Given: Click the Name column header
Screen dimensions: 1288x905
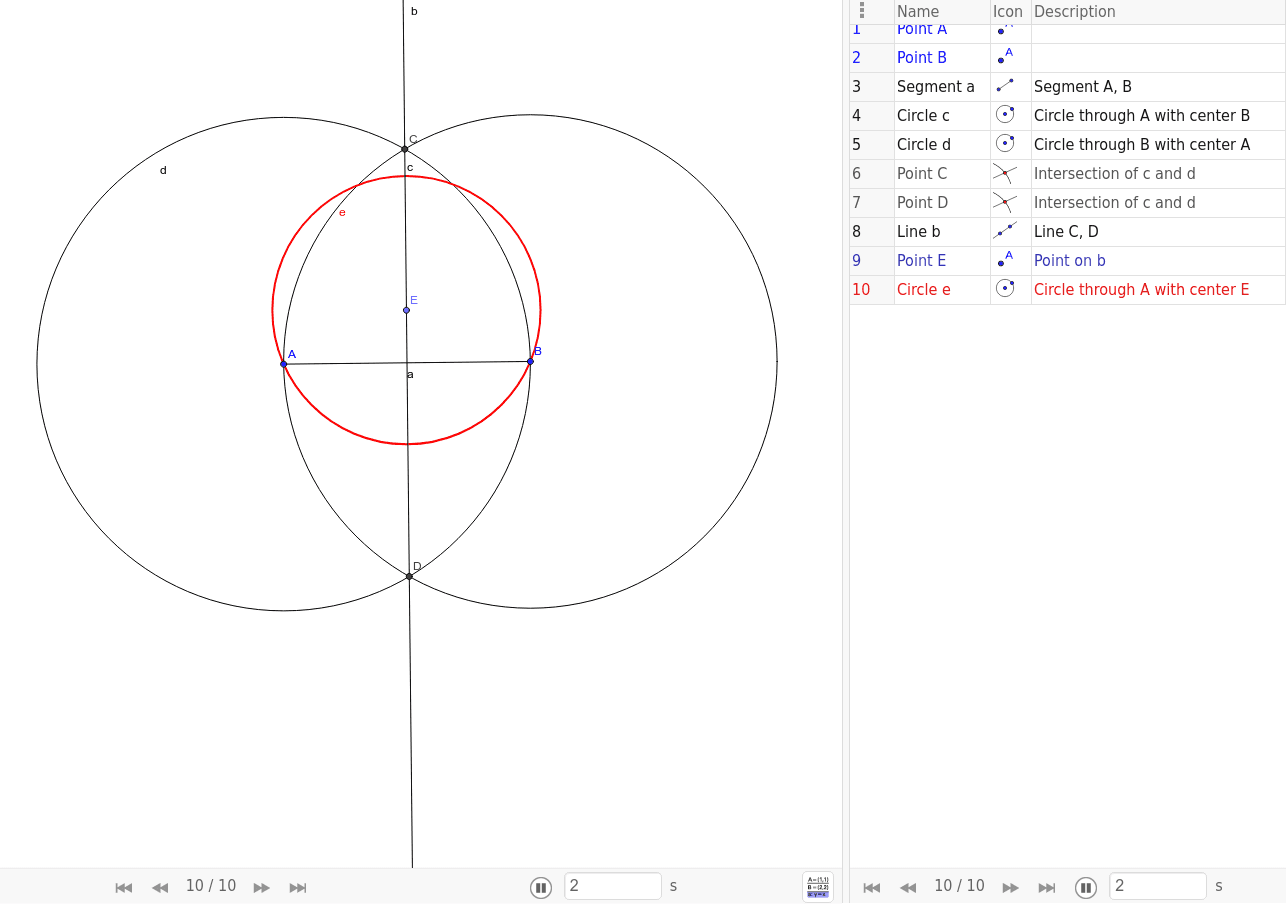Looking at the screenshot, I should 918,12.
